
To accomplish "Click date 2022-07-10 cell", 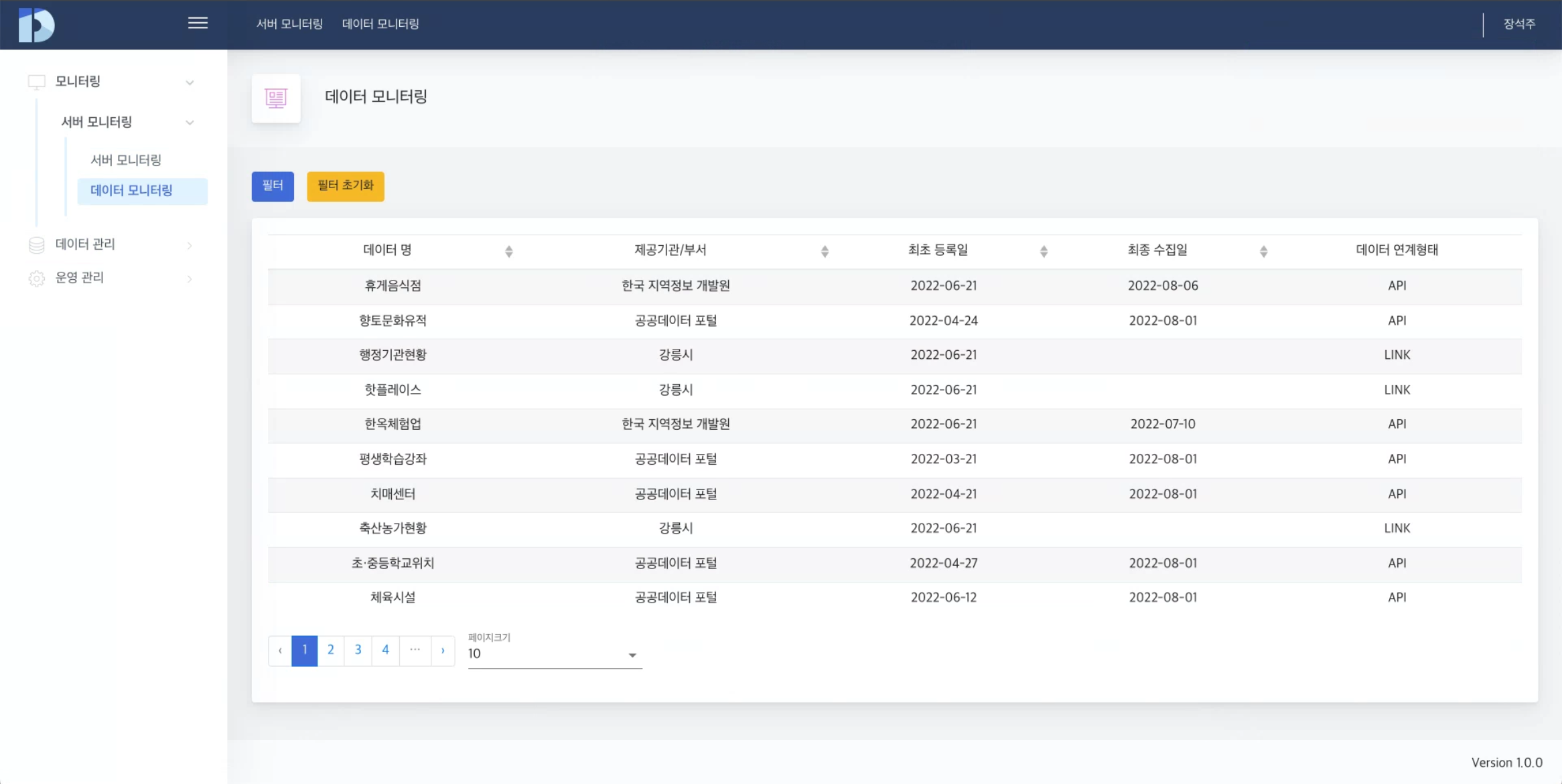I will pyautogui.click(x=1163, y=424).
